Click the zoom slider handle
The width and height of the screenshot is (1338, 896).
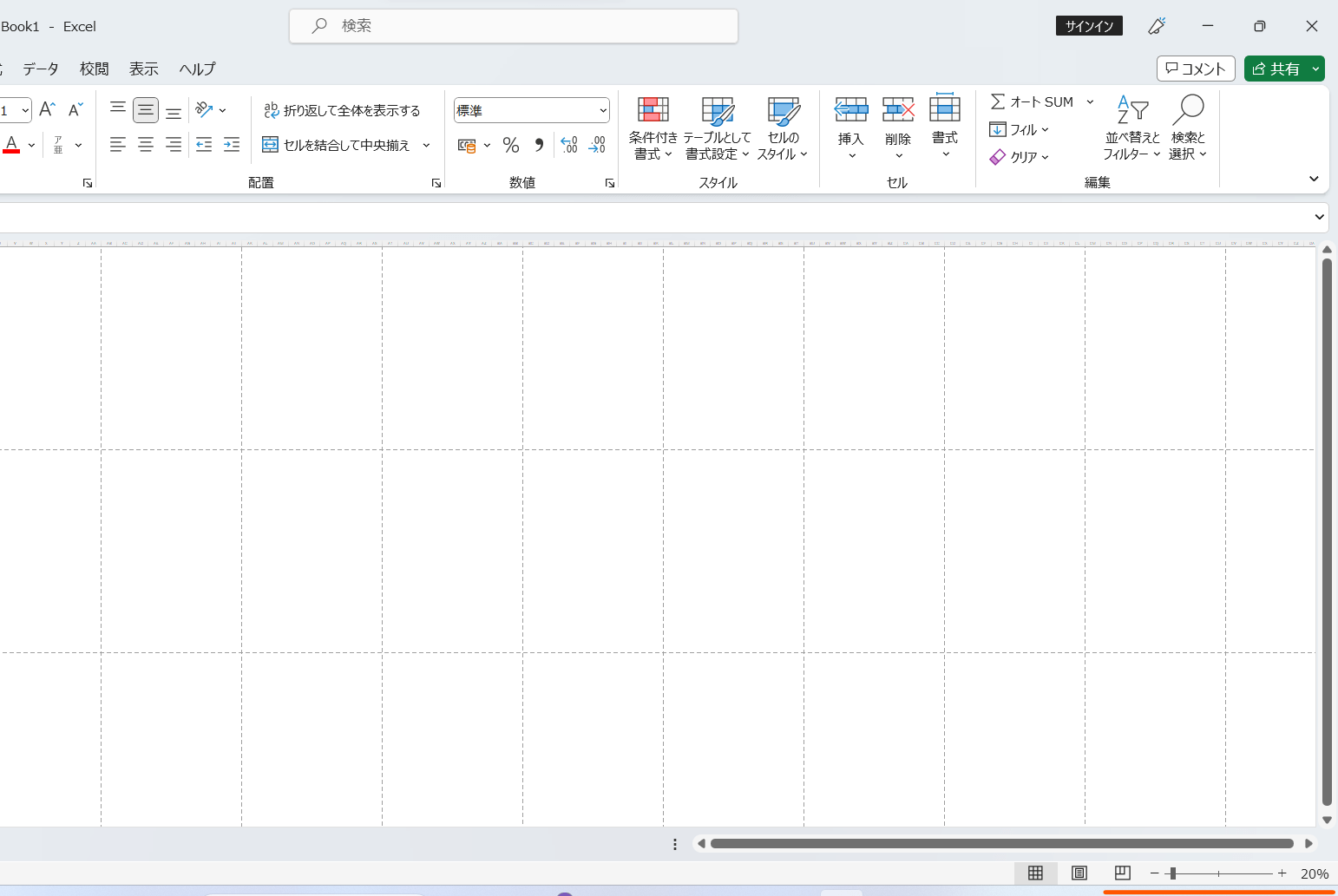pos(1172,873)
